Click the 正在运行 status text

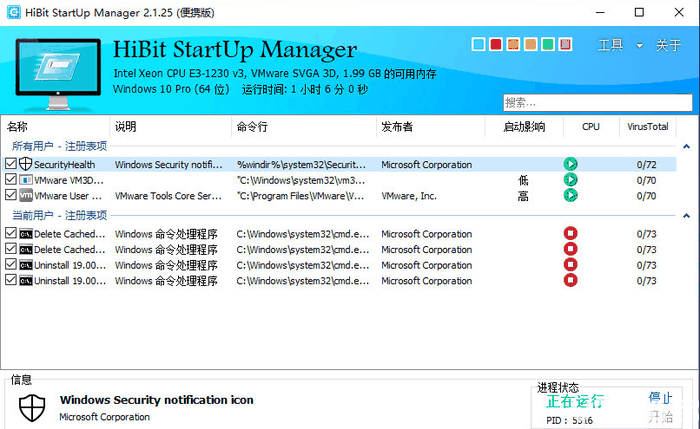pos(575,401)
